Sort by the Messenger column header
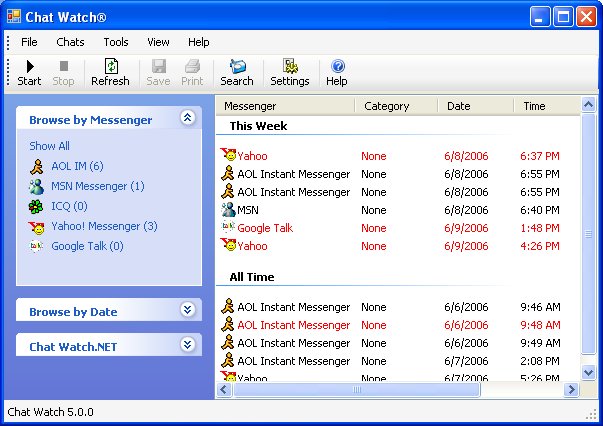The height and width of the screenshot is (426, 603). 285,106
